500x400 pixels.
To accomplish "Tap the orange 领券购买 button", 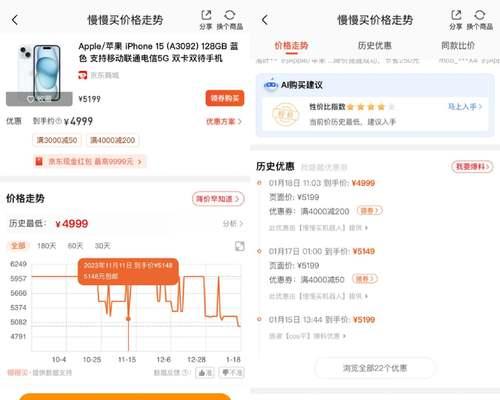I will point(225,98).
